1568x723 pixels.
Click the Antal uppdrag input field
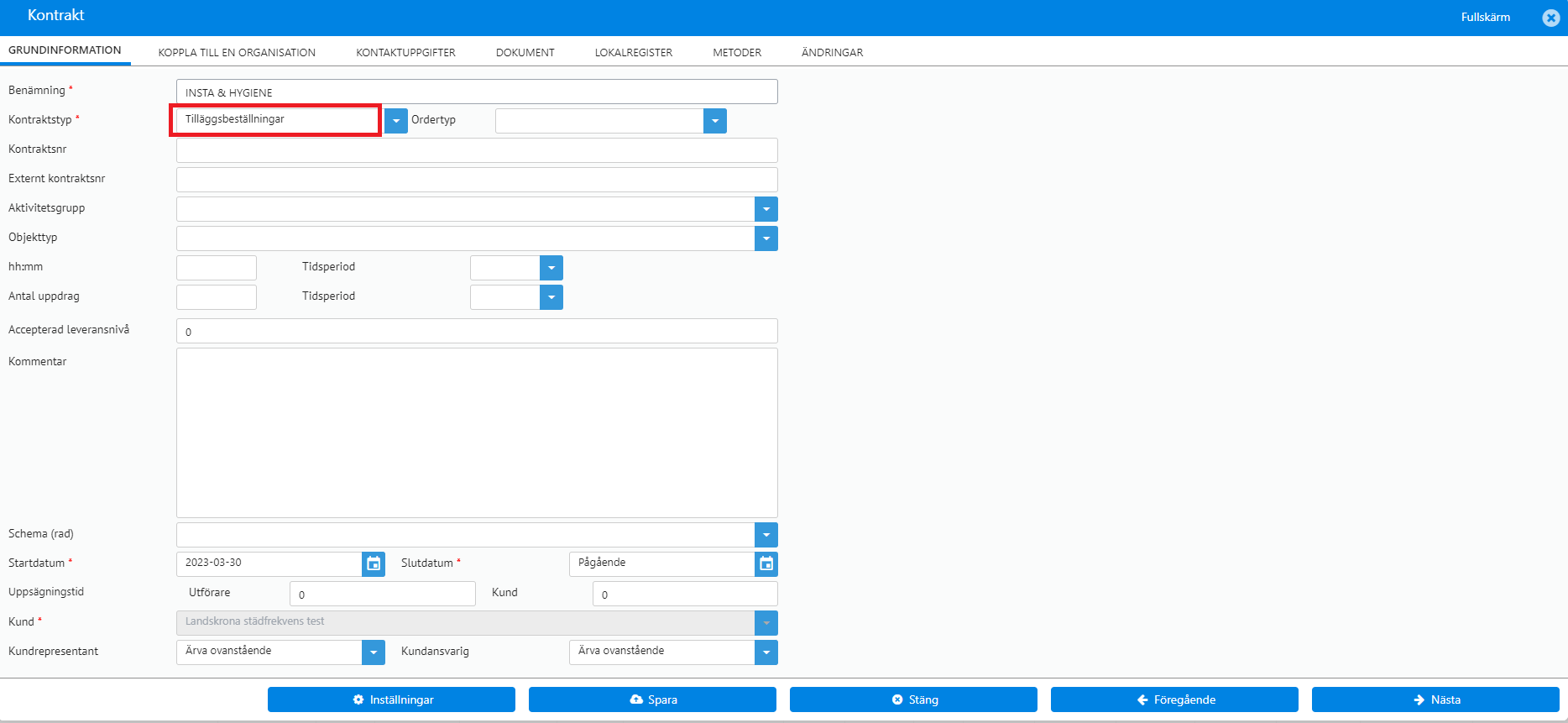click(217, 297)
